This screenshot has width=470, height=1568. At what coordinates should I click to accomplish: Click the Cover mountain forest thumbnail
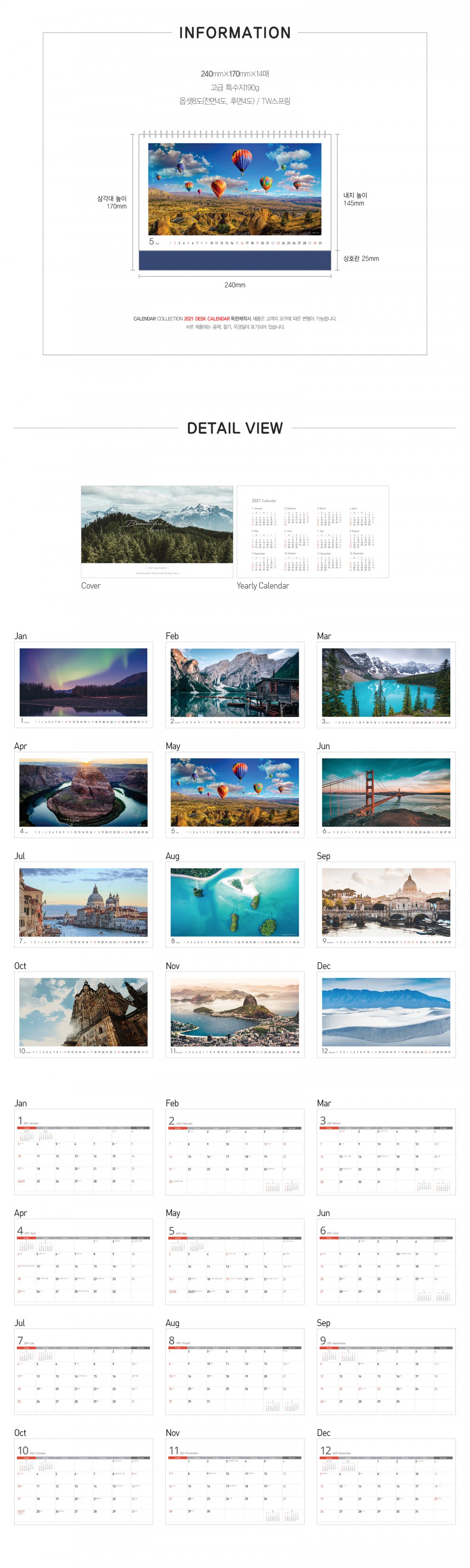pos(157,532)
